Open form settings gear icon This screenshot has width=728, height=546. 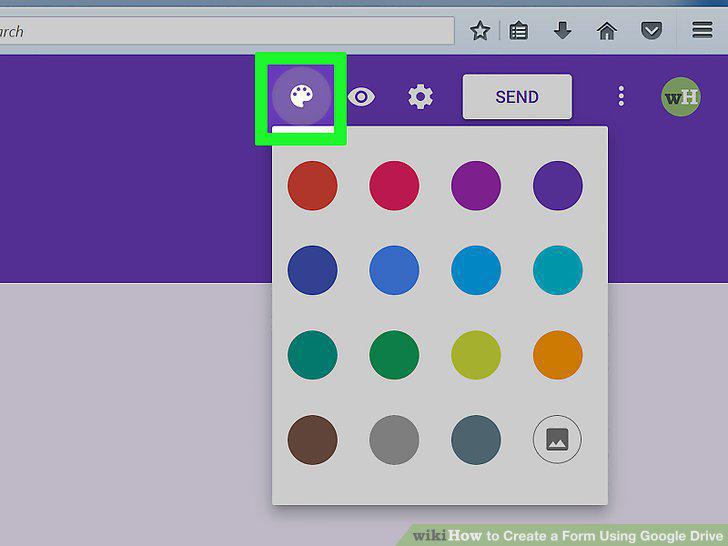pos(420,97)
